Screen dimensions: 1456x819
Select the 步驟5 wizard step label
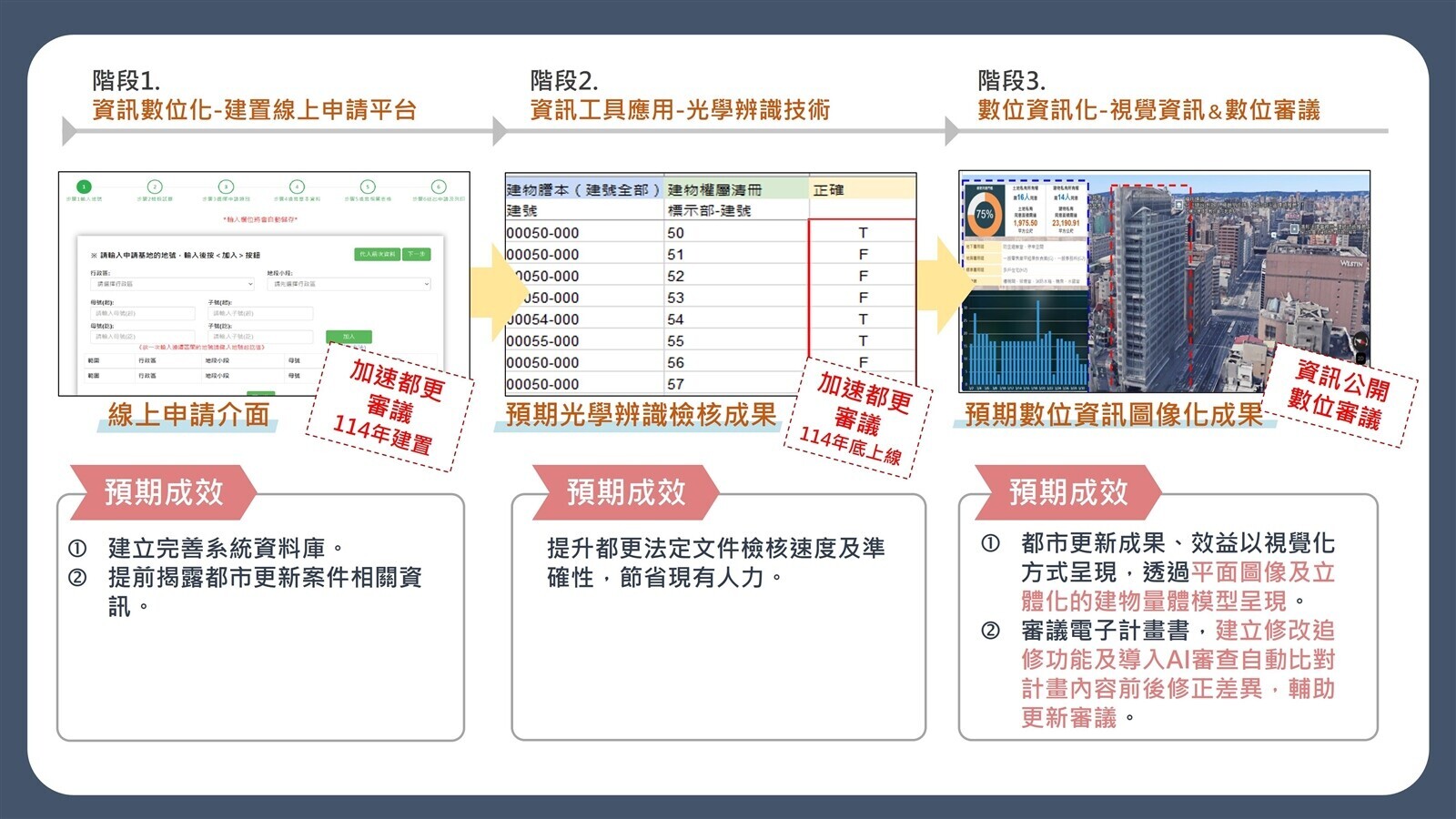(x=367, y=198)
